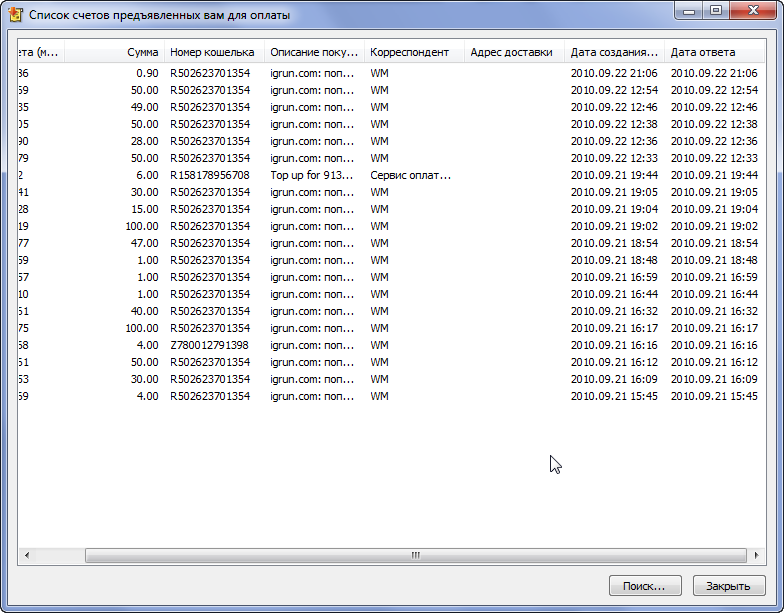Screen dimensions: 784x613
Task: Select response date 2010.09.21 18:54
Action: pos(714,243)
